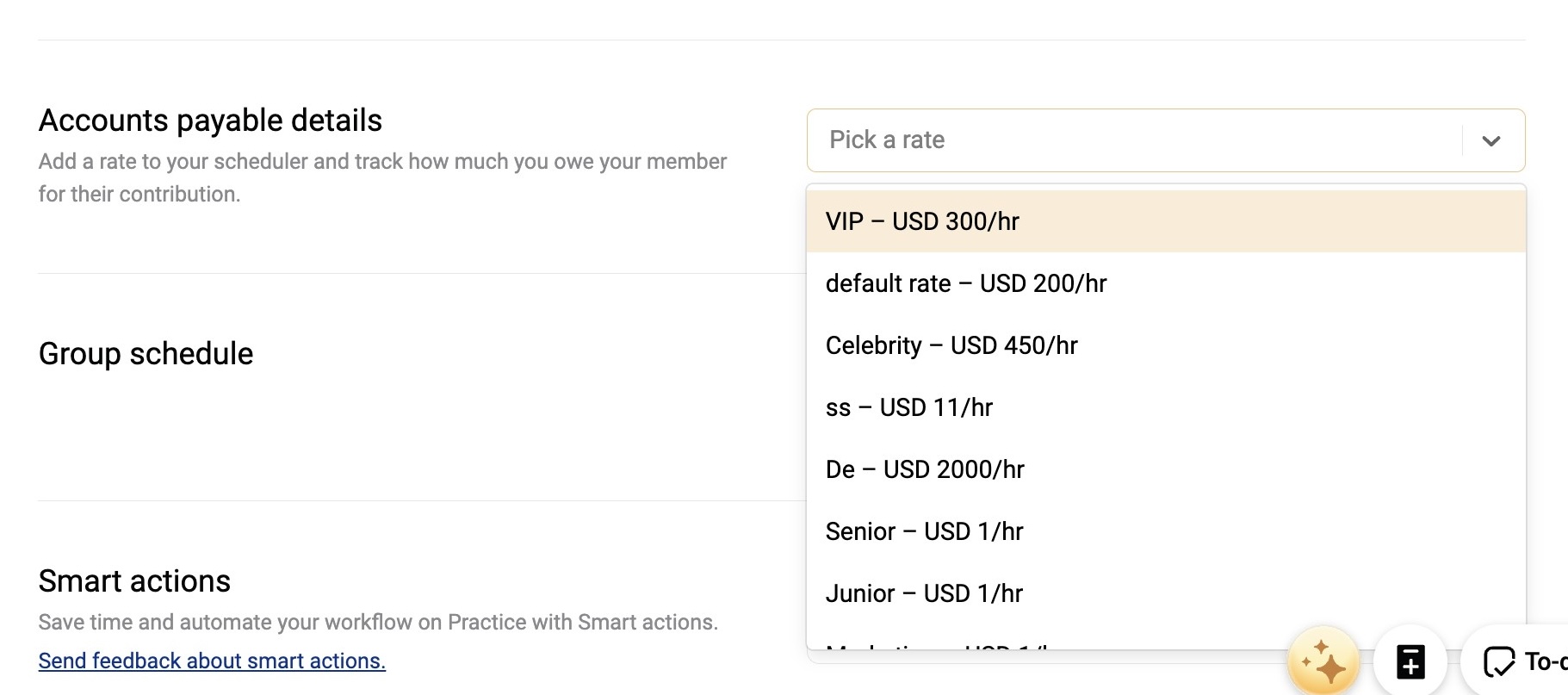Click the Accounts payable details heading
Screen dimensions: 1568x695
tap(210, 121)
